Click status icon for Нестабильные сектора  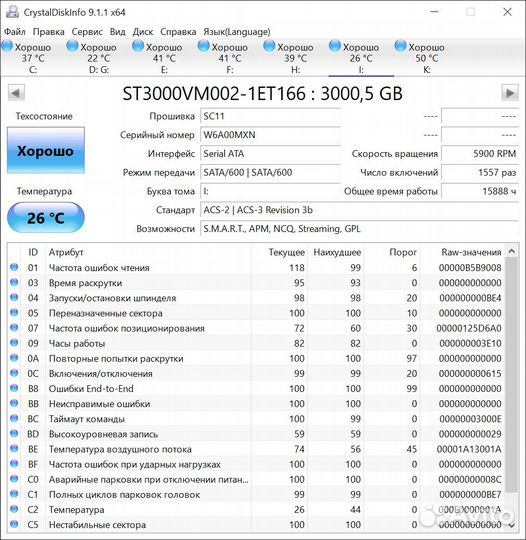pos(14,524)
